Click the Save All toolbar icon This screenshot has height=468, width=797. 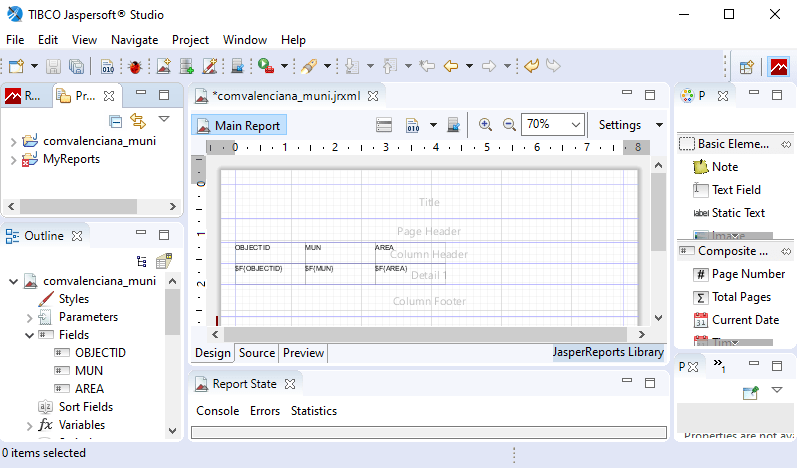point(78,67)
